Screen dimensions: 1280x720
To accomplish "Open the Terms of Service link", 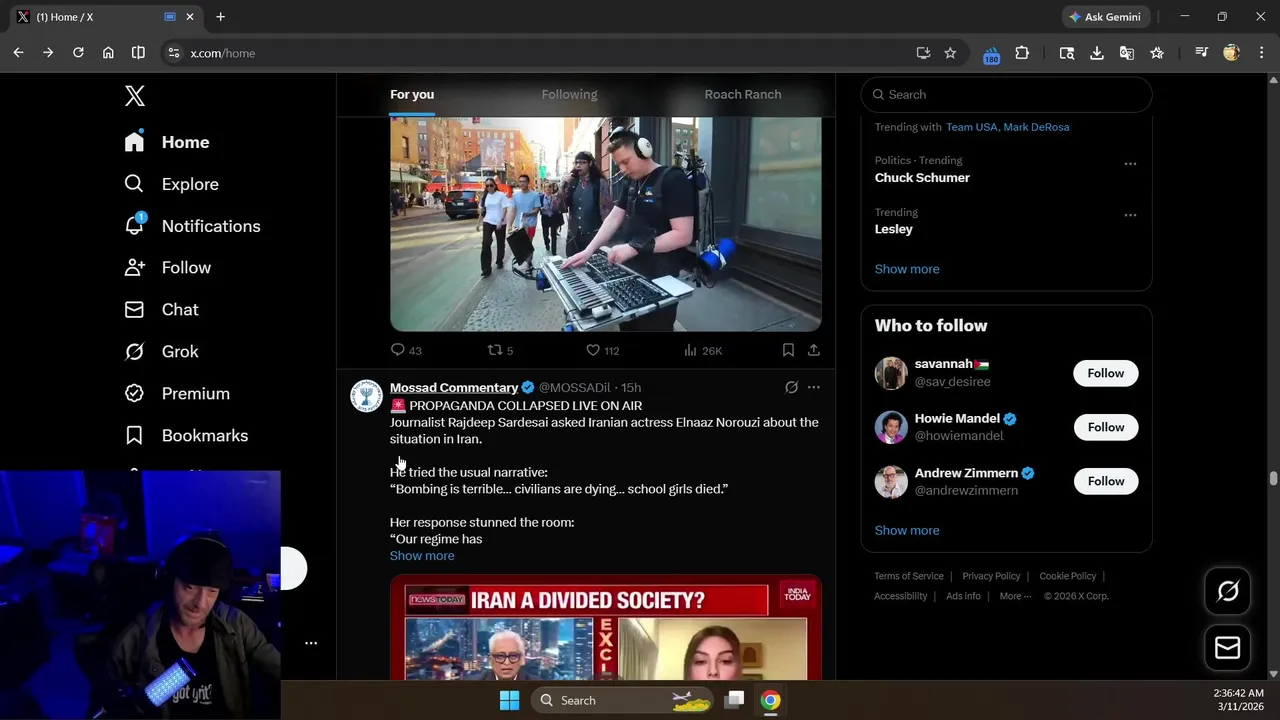I will click(909, 576).
